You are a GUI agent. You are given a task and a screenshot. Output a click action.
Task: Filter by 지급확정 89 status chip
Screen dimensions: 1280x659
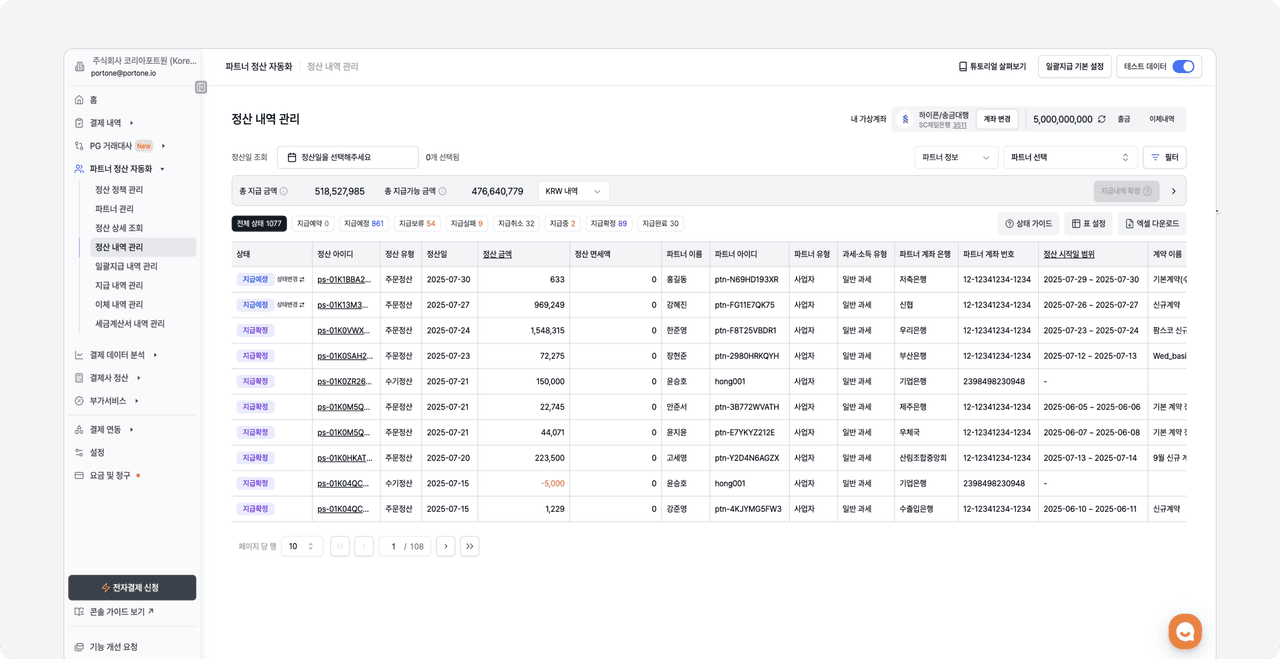608,224
